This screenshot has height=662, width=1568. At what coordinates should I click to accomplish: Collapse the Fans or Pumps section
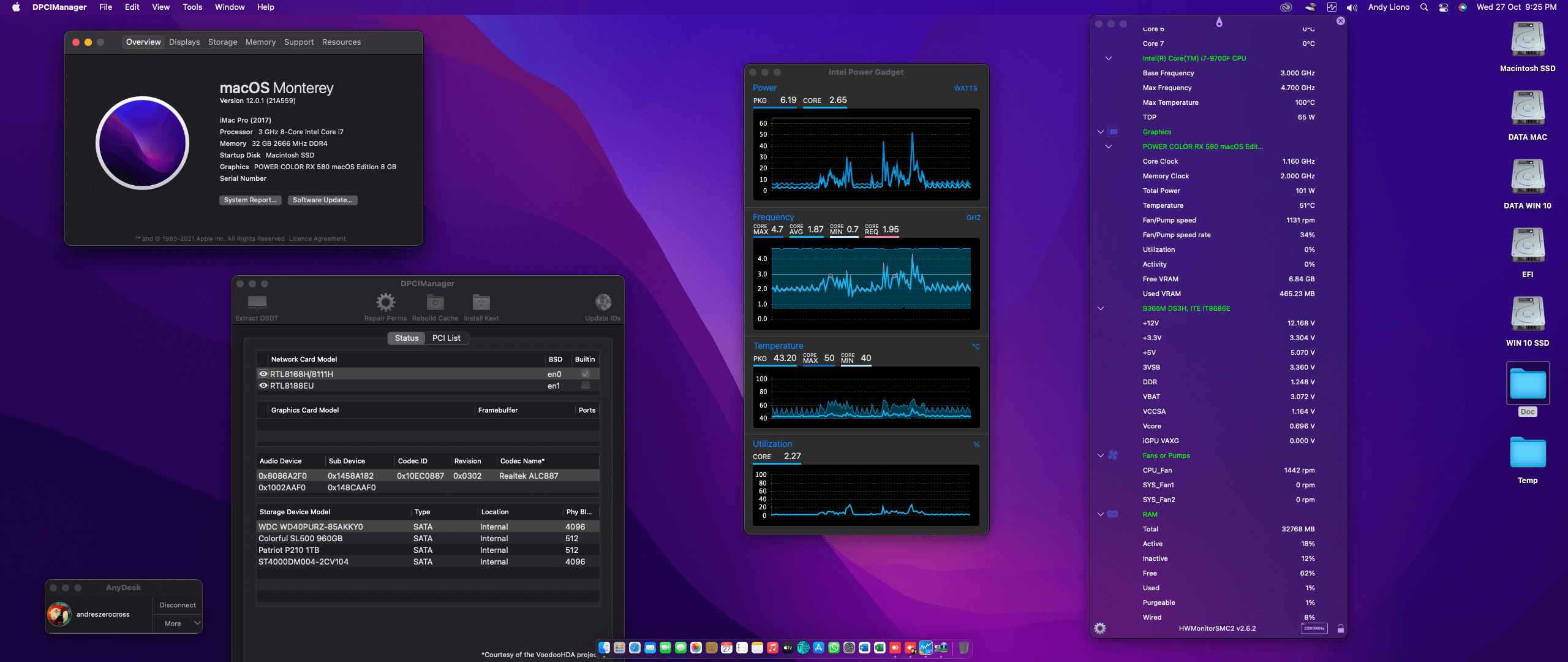(x=1101, y=455)
